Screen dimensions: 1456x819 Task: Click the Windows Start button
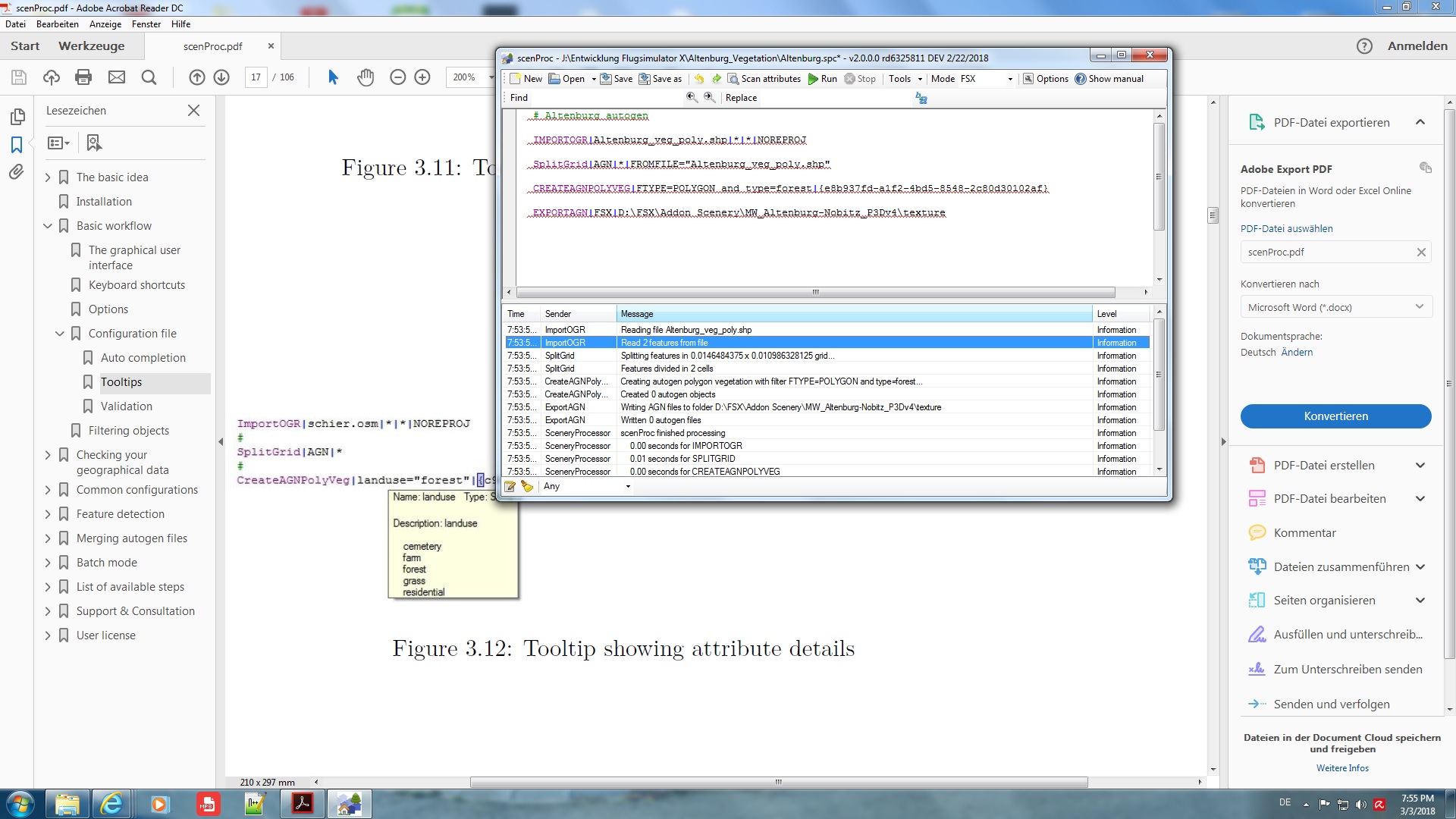20,804
